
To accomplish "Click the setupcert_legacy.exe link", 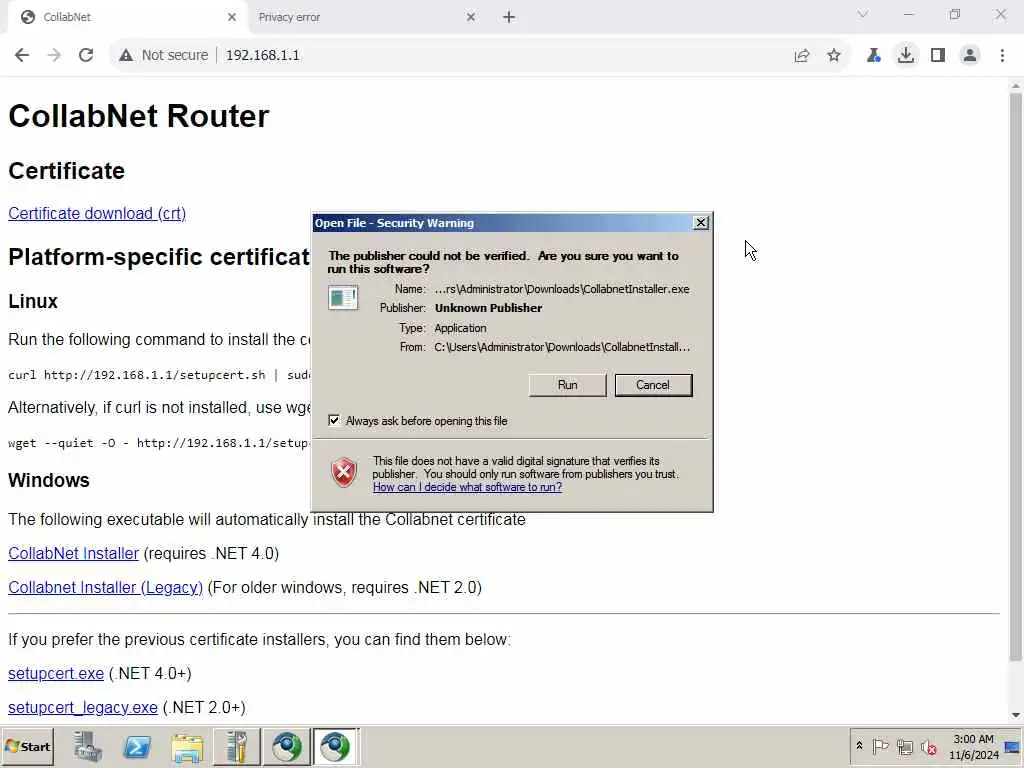I will point(82,707).
